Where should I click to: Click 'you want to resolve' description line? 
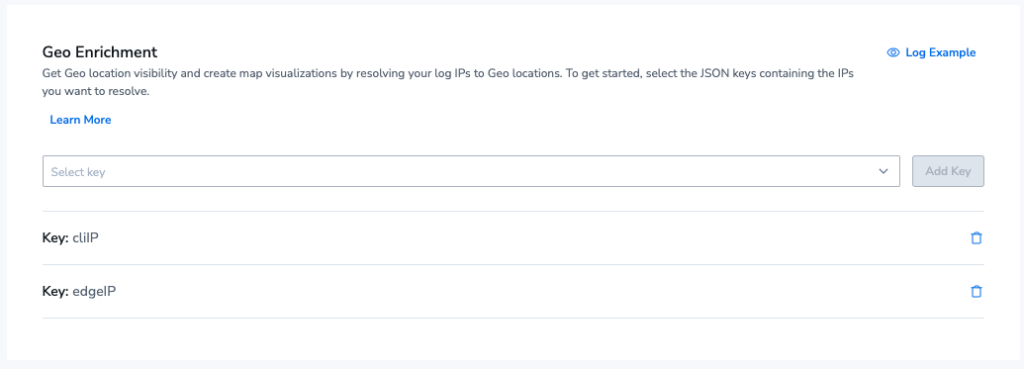[96, 91]
